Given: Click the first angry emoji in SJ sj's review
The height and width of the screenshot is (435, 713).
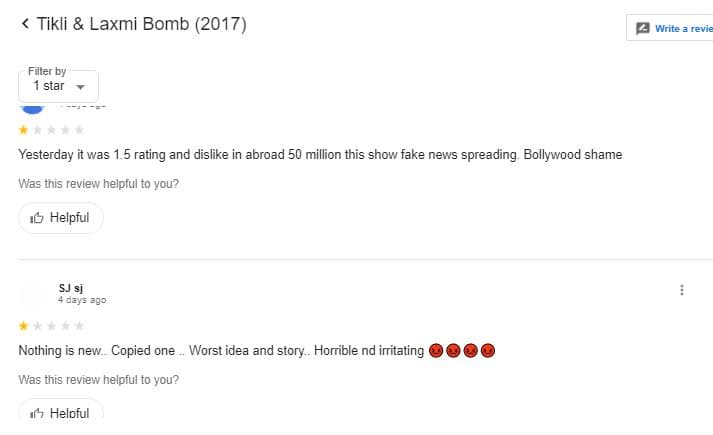Looking at the screenshot, I should [x=436, y=350].
